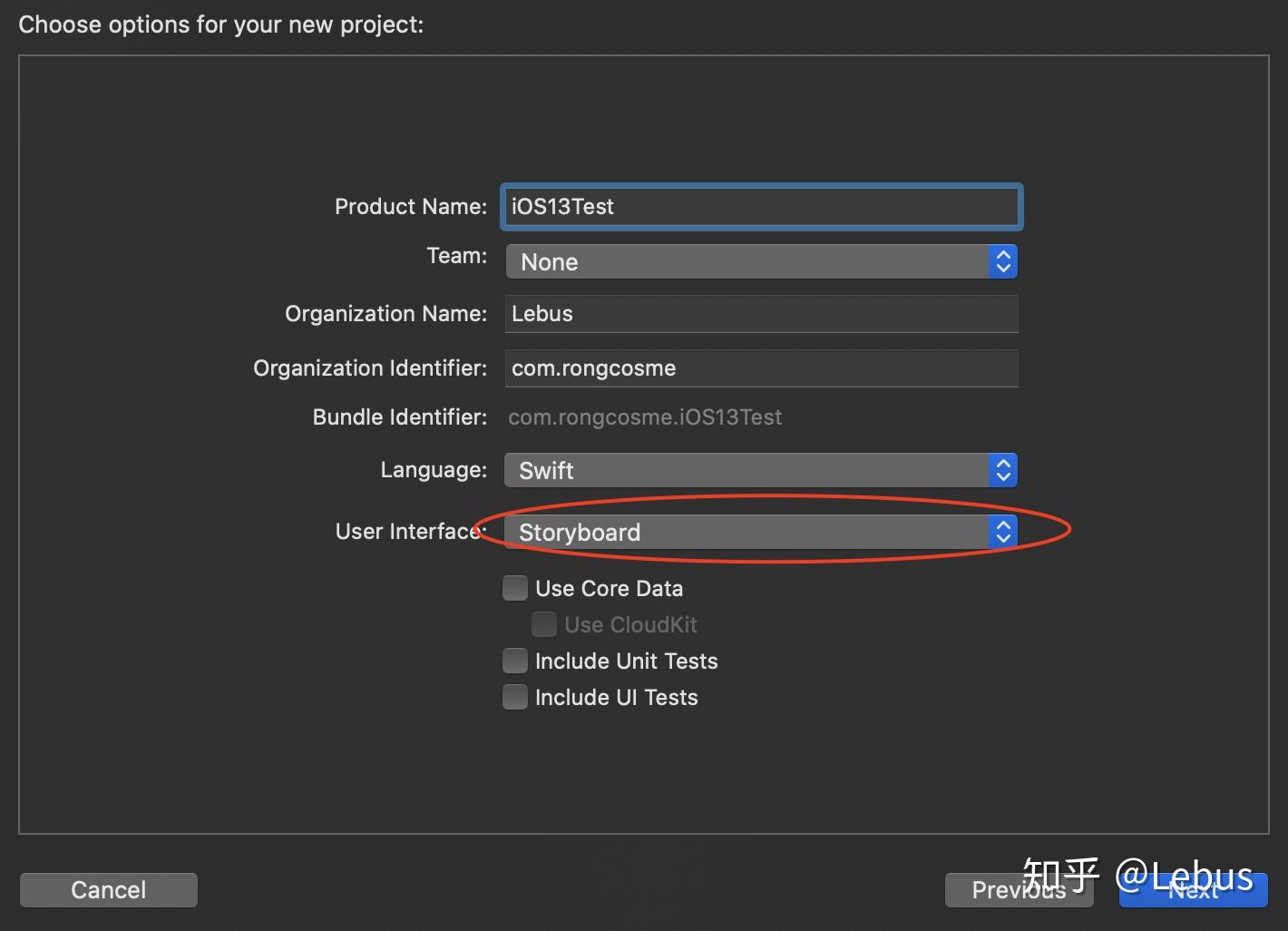Click the Include UI Tests checkbox square
1288x931 pixels.
[x=514, y=696]
